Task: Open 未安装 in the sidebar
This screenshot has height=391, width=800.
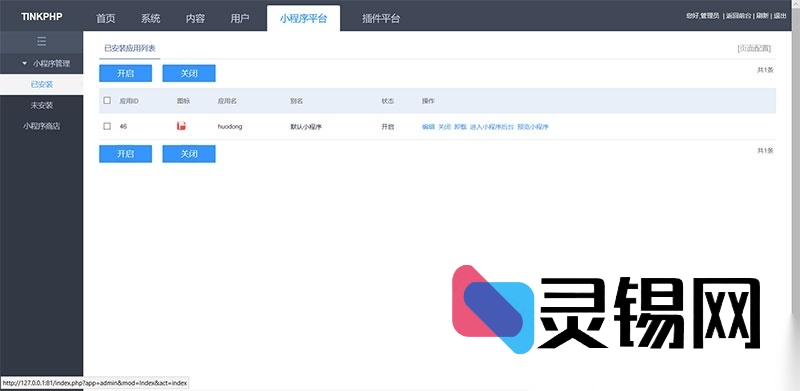Action: [x=41, y=105]
